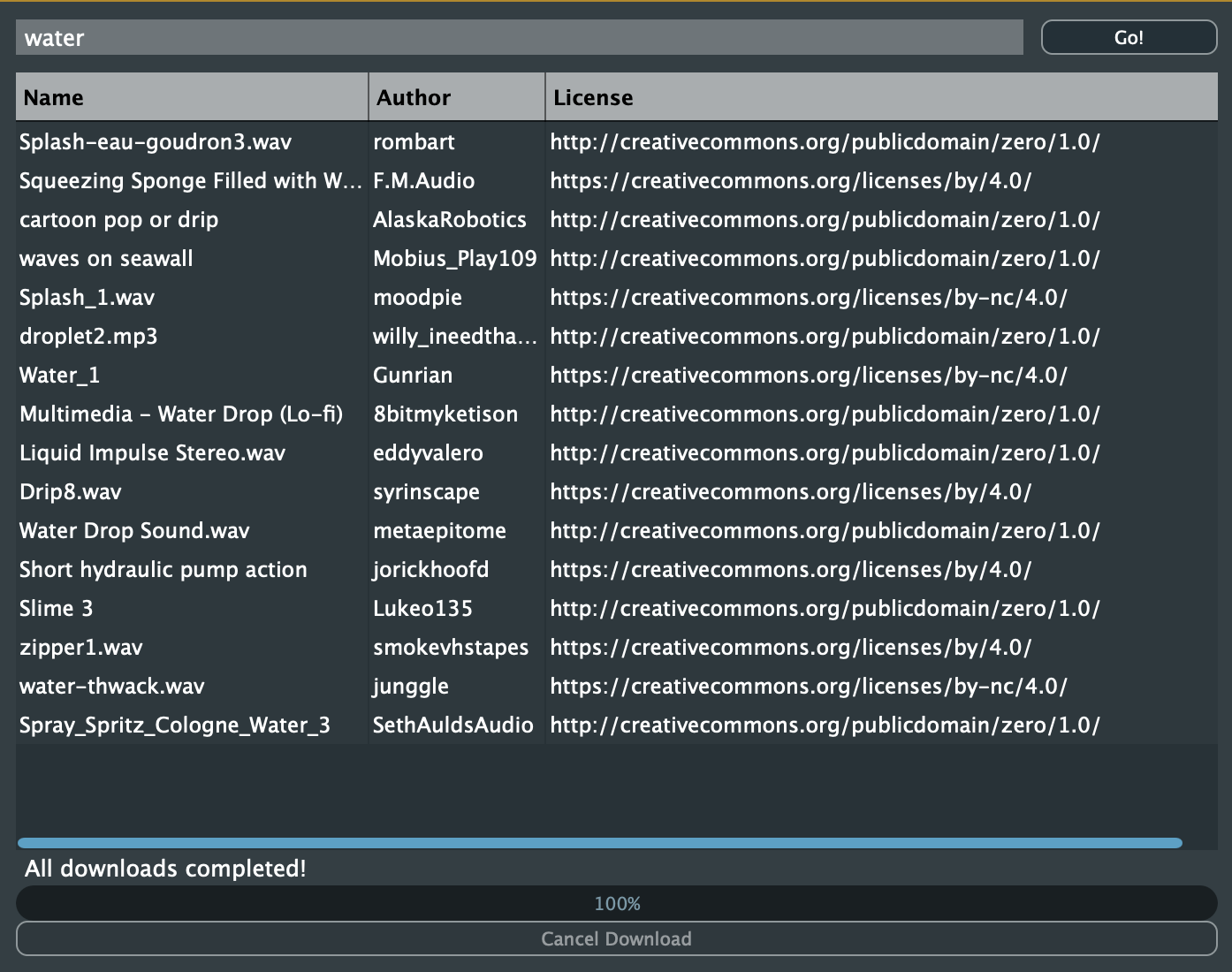The width and height of the screenshot is (1232, 972).
Task: Open the Creative Commons zero license for rombart
Action: [x=824, y=141]
